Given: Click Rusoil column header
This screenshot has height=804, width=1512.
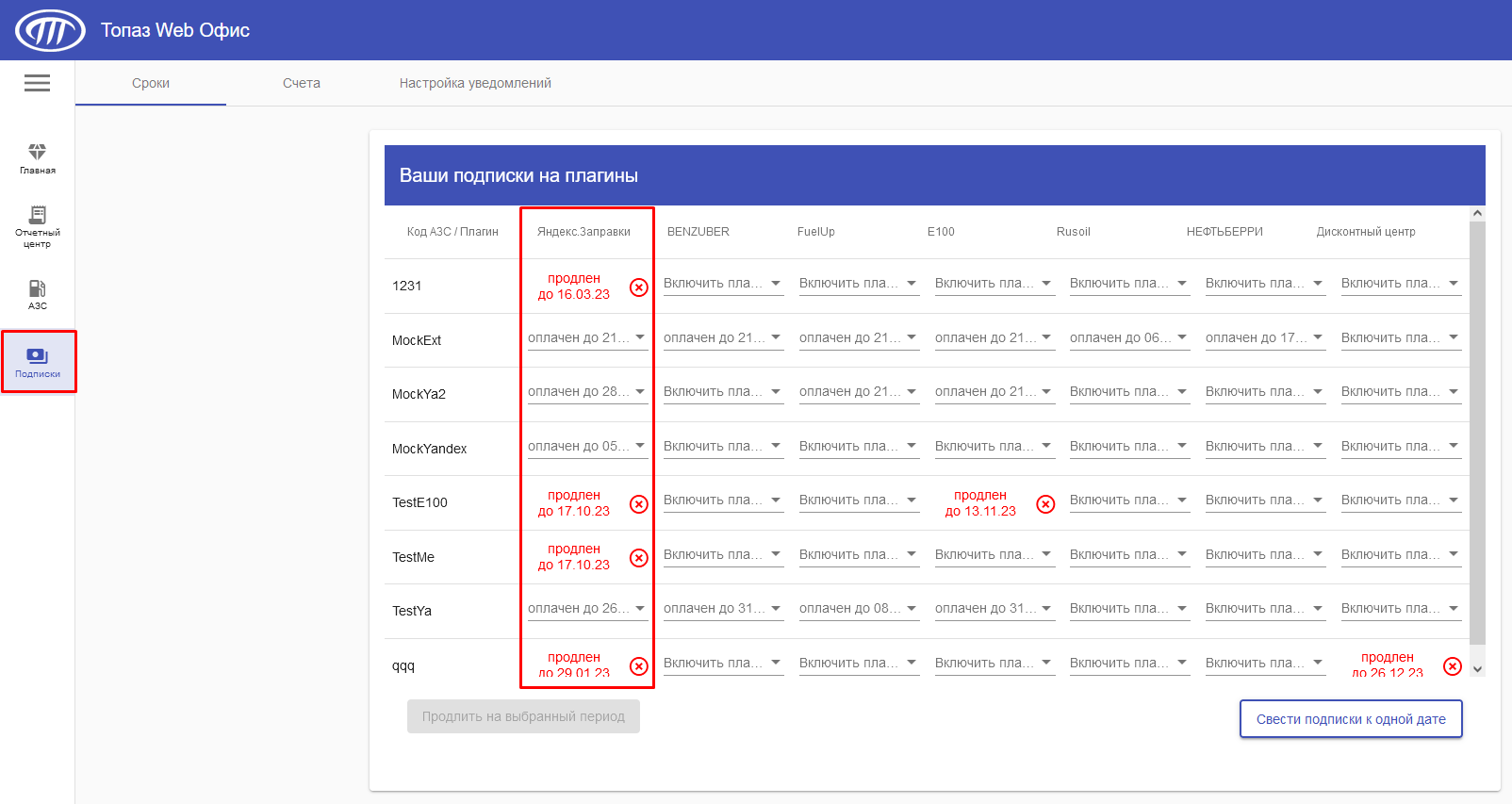Looking at the screenshot, I should [1074, 232].
